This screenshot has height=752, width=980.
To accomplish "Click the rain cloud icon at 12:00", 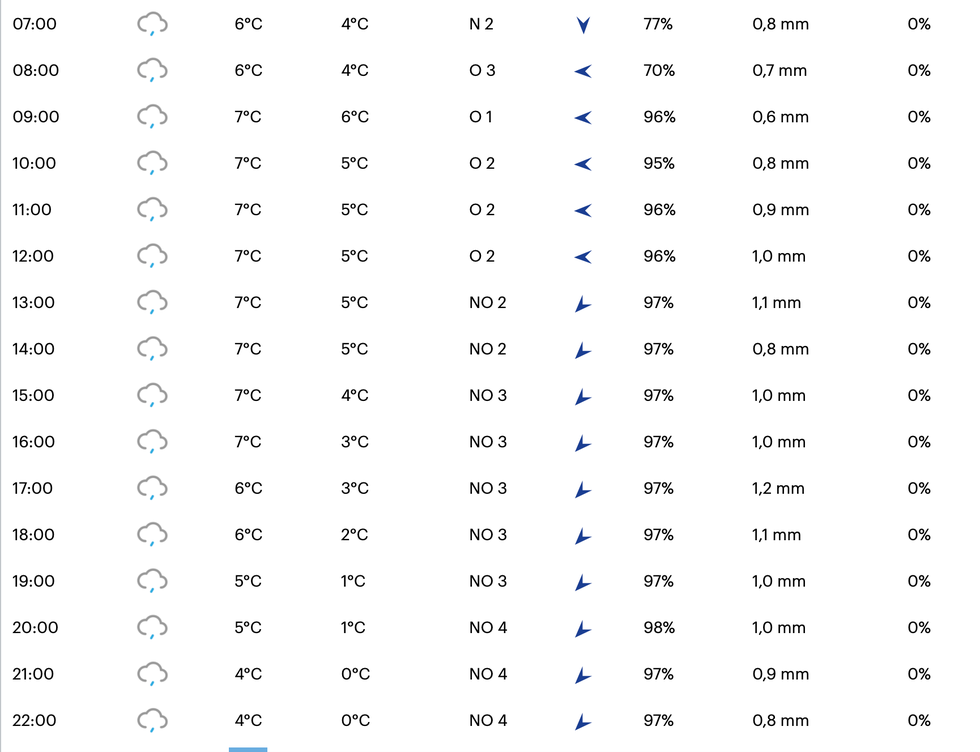I will pos(152,256).
